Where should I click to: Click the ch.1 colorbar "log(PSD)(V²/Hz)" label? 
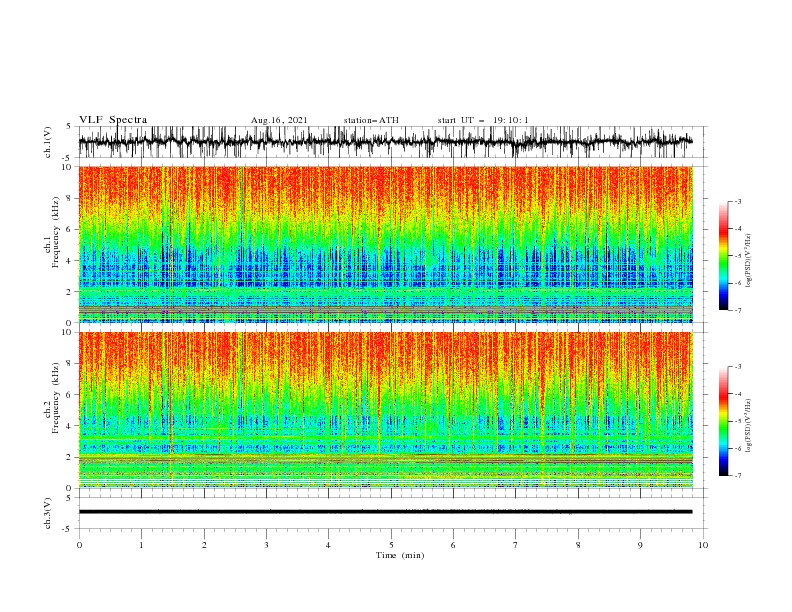click(748, 261)
